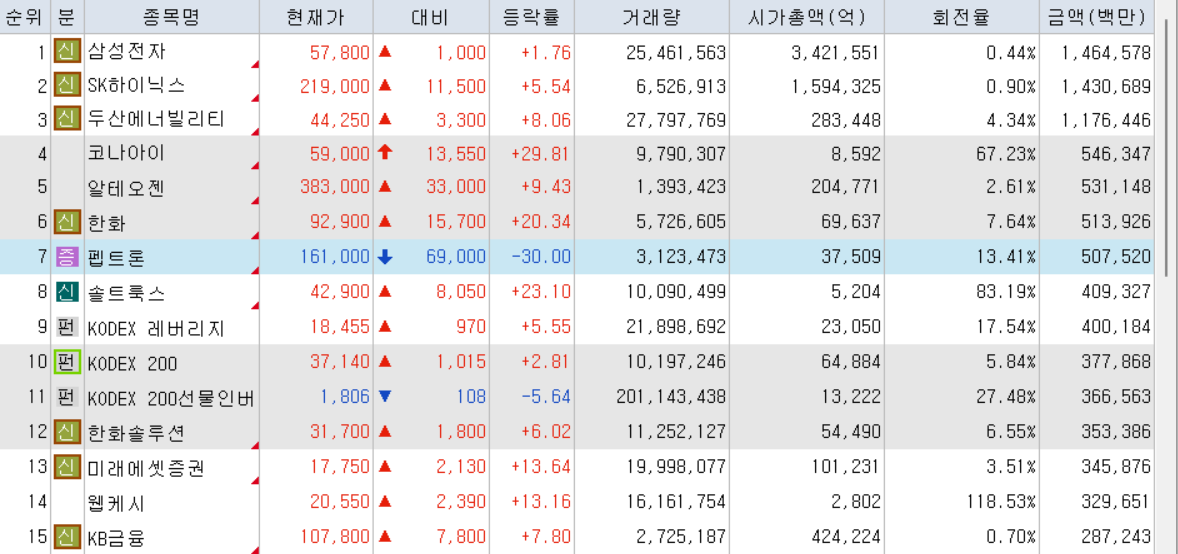
Task: Click the purple 증 badge beside 펩트론
Action: 68,257
